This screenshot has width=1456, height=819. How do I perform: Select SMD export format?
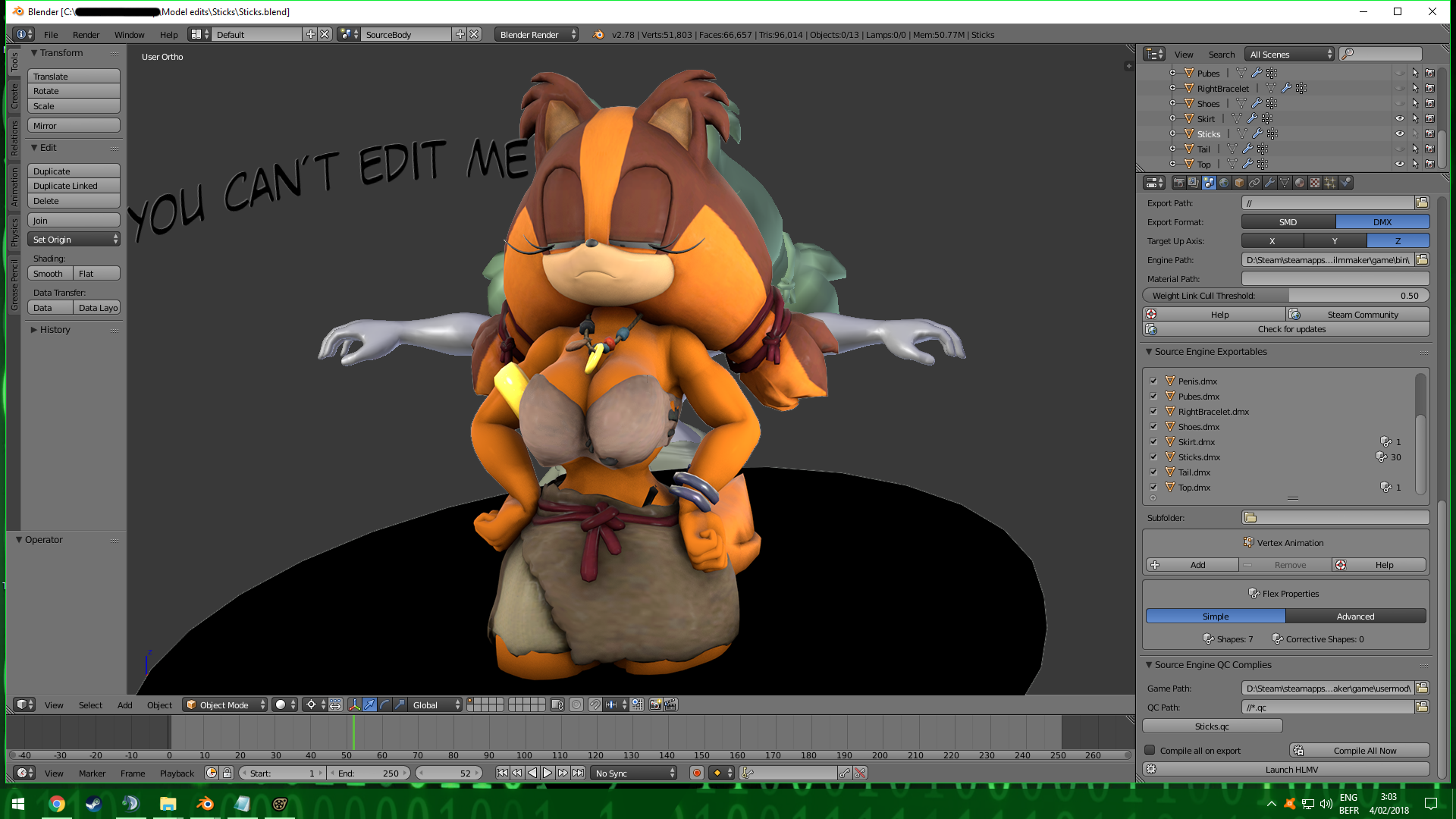[x=1288, y=222]
